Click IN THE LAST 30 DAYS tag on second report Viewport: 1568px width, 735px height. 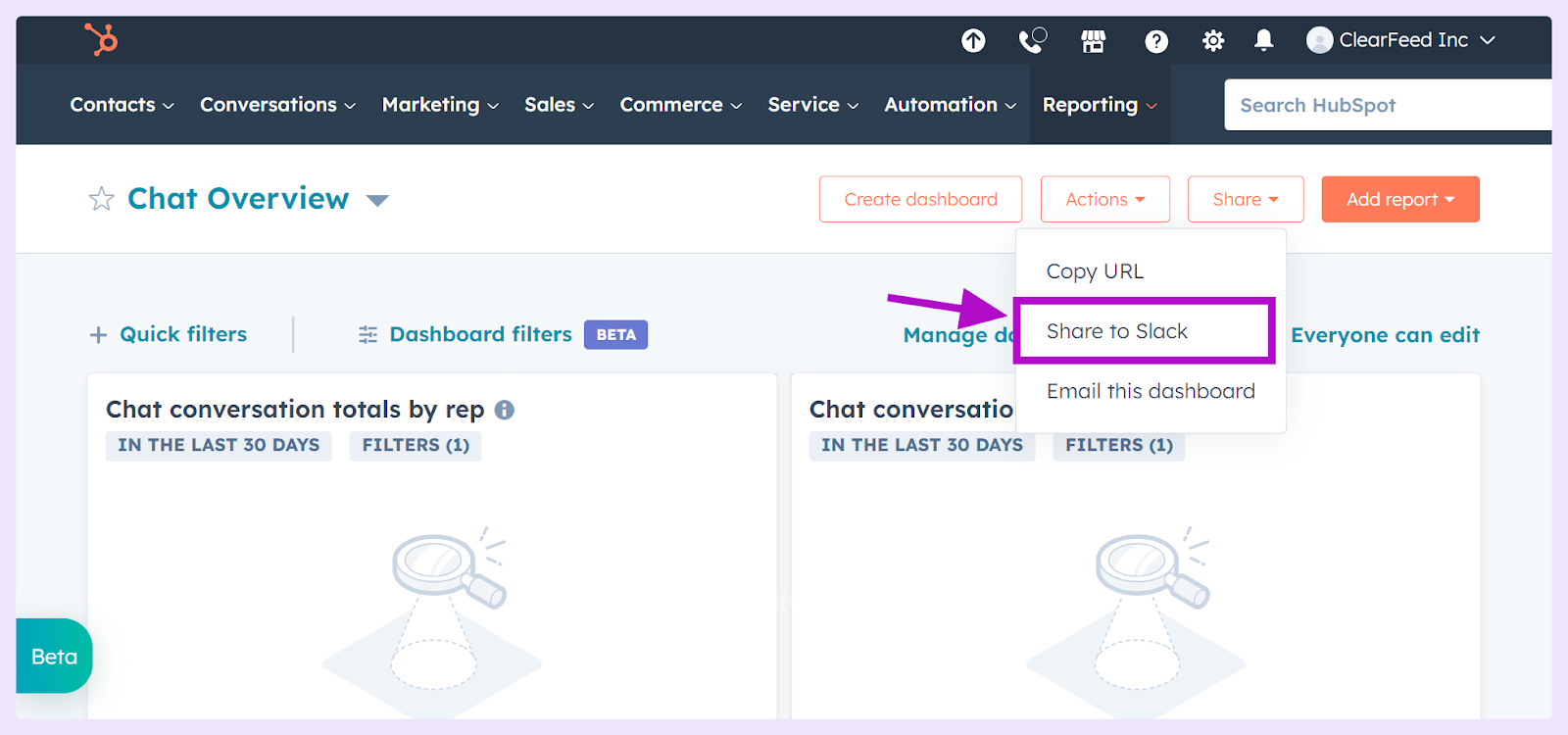922,445
